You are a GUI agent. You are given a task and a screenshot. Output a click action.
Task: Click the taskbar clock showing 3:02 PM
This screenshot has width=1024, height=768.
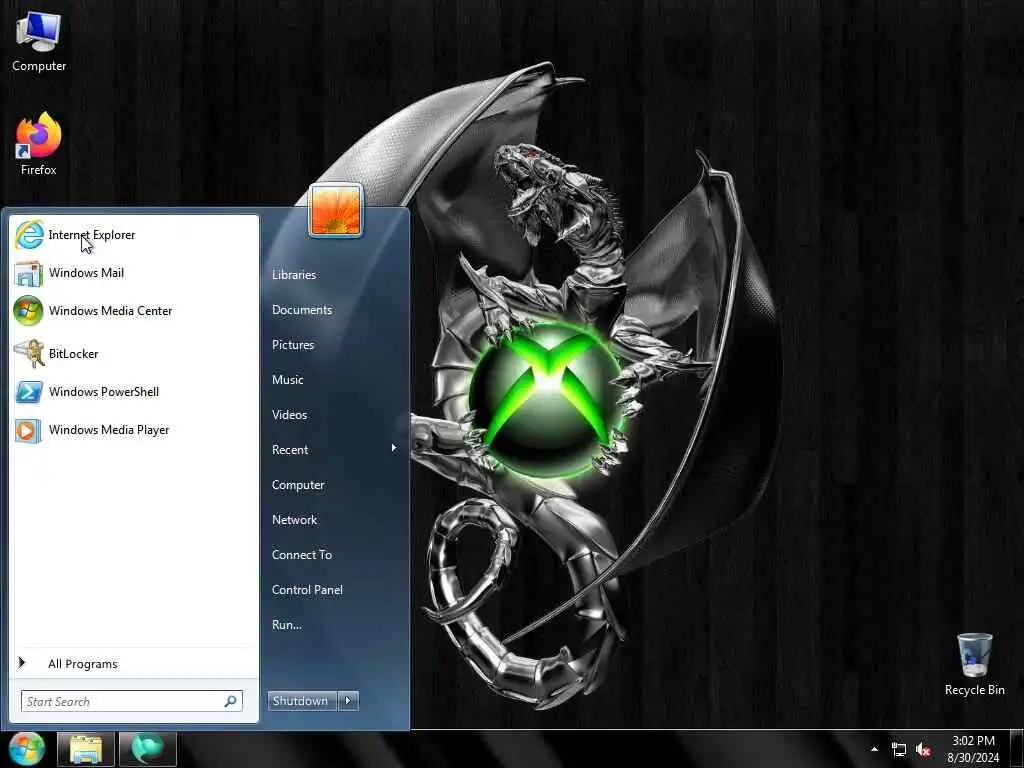[973, 749]
